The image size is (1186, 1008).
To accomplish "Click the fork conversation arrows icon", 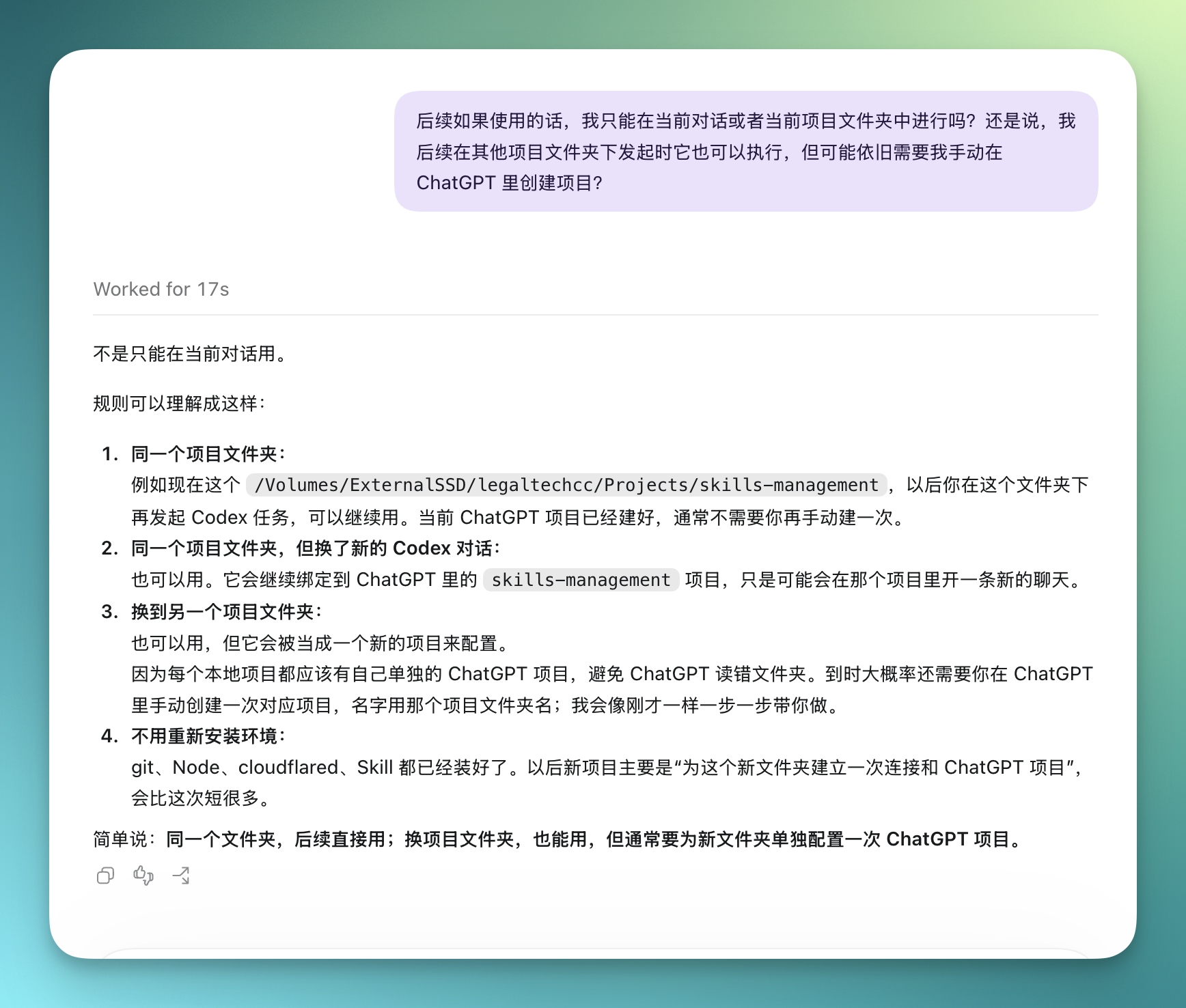I will (x=181, y=876).
